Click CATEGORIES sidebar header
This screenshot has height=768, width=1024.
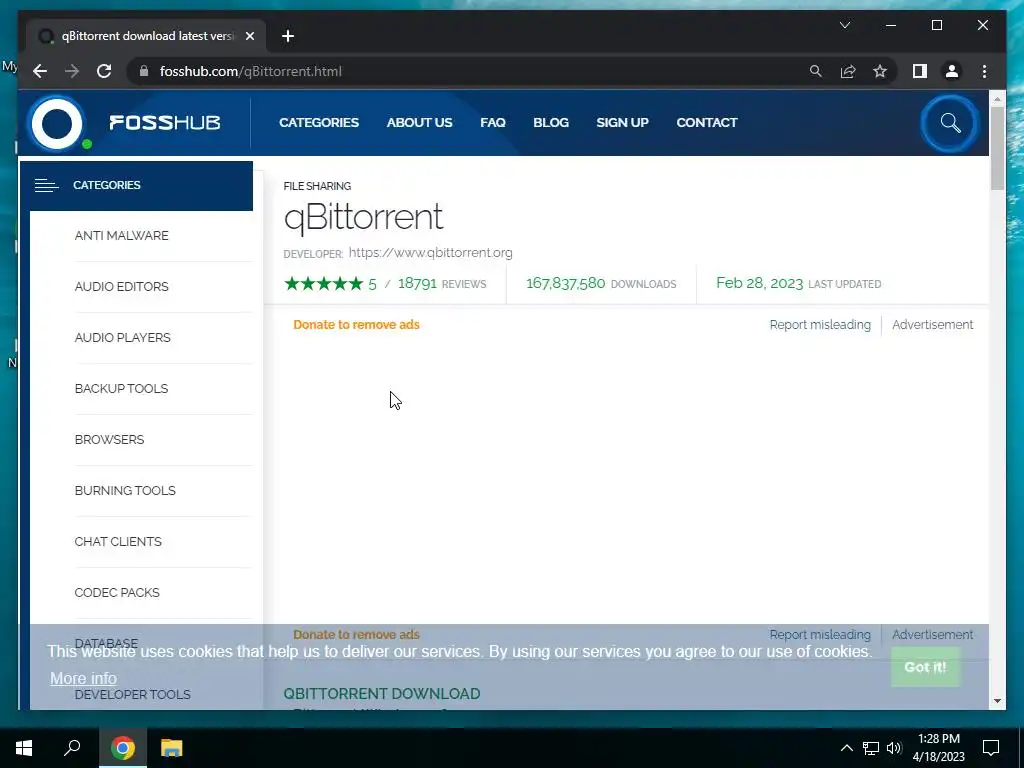(x=136, y=185)
